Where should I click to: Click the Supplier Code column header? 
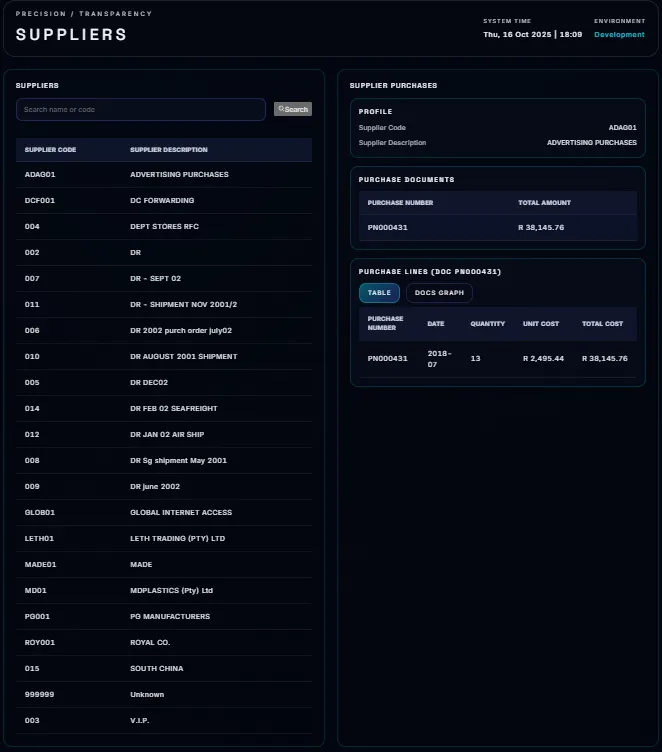tap(50, 150)
